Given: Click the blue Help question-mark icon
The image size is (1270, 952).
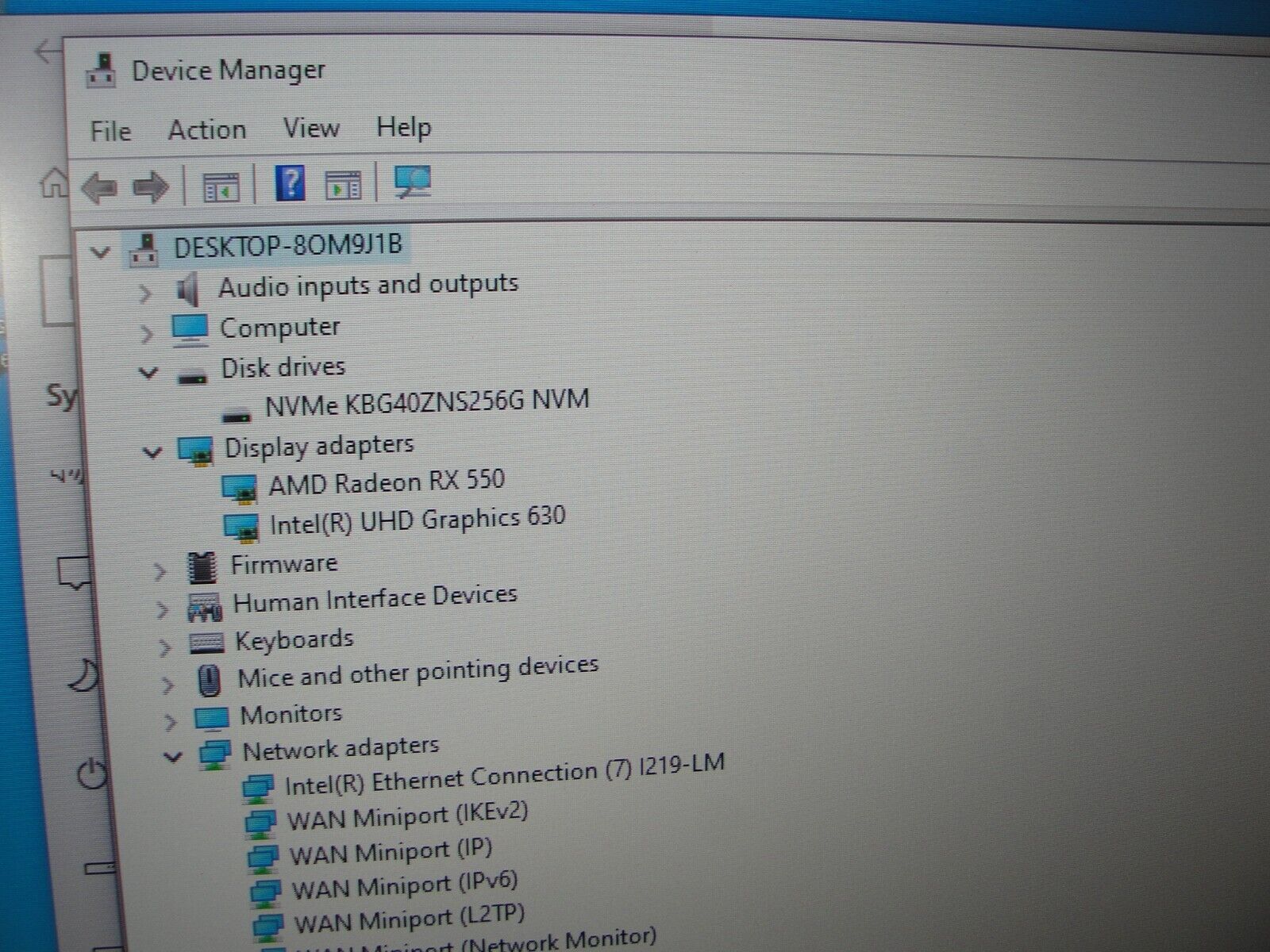Looking at the screenshot, I should 290,183.
